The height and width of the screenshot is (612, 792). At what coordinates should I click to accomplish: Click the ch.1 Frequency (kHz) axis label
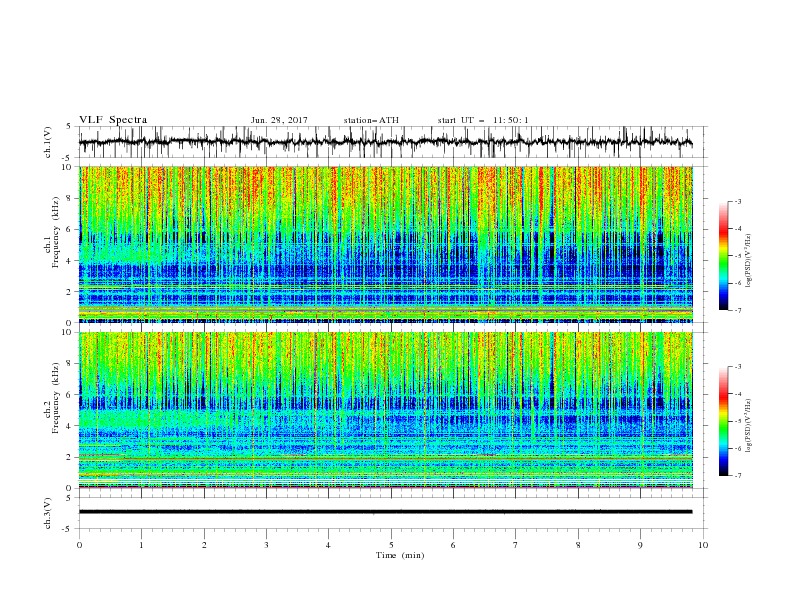tap(52, 231)
